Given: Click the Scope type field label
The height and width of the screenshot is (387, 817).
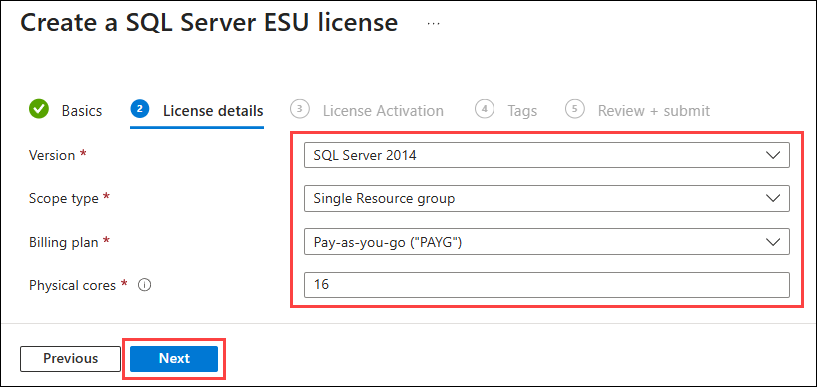Looking at the screenshot, I should 64,198.
